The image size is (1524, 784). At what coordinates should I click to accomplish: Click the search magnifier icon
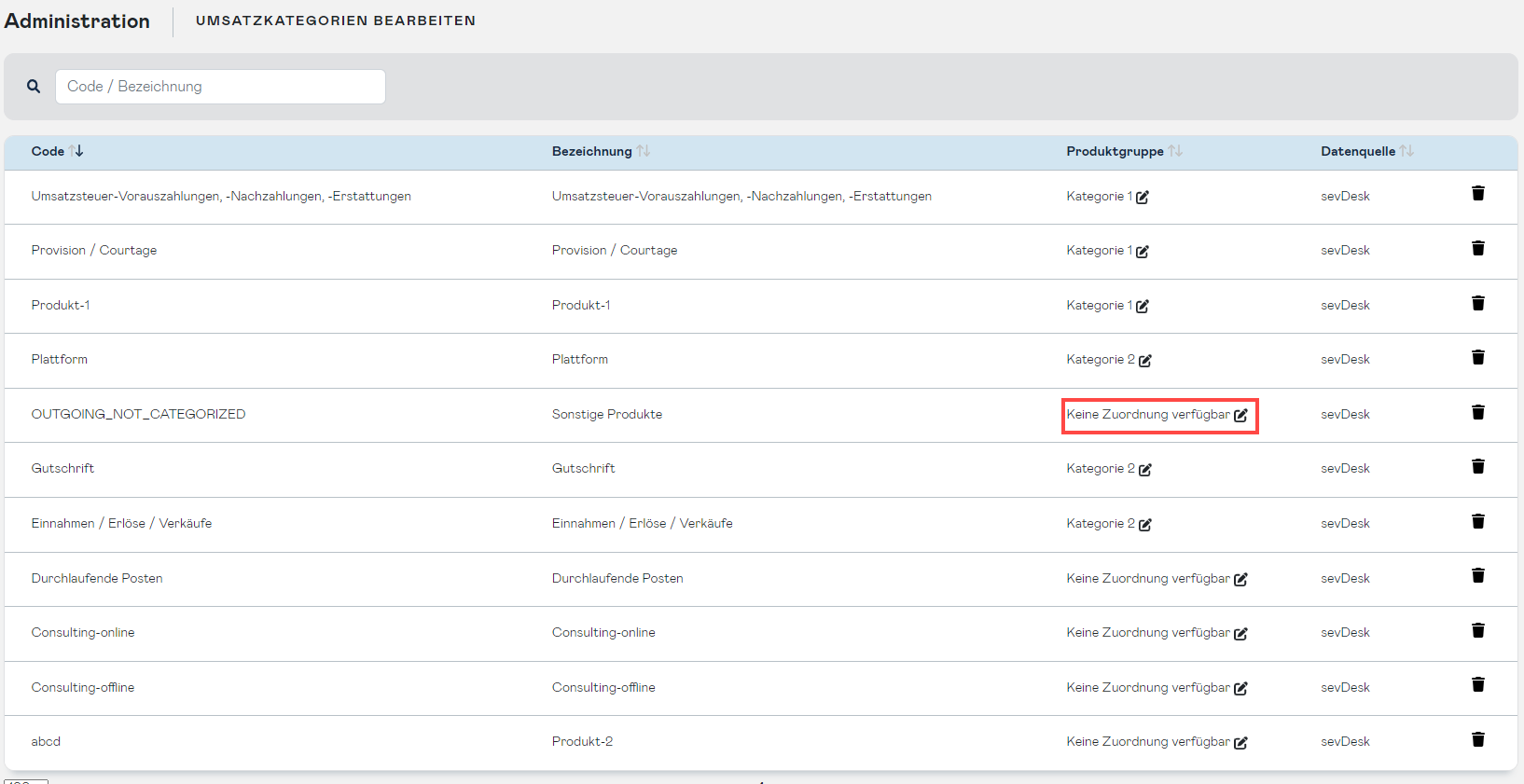[34, 86]
